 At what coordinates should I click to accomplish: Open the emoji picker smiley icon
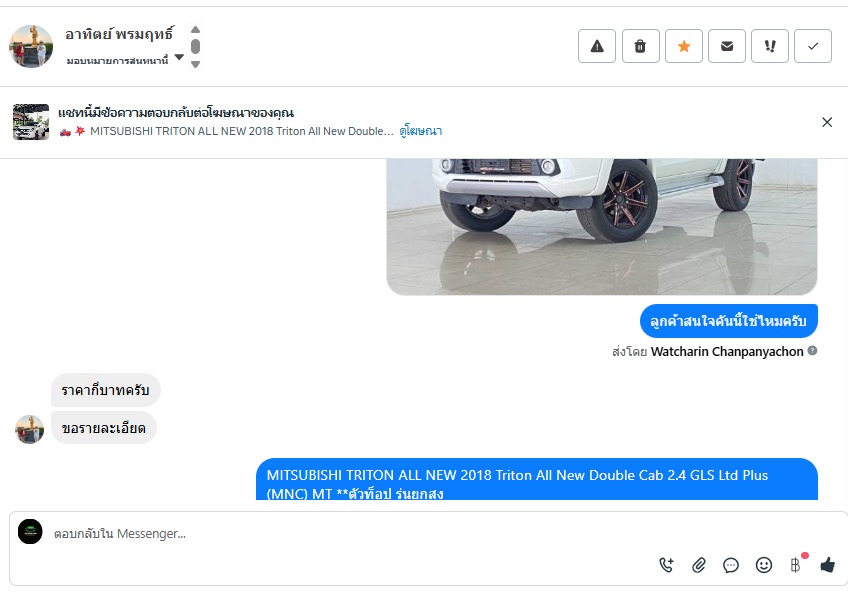[x=764, y=566]
